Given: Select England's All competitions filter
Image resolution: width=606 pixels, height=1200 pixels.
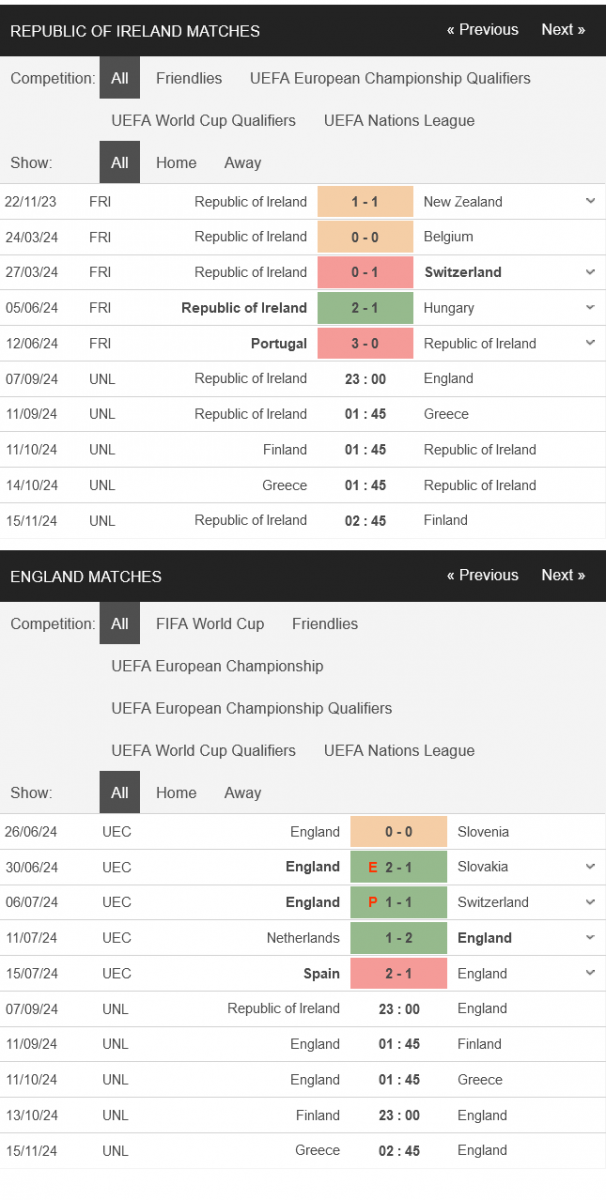Looking at the screenshot, I should click(120, 623).
